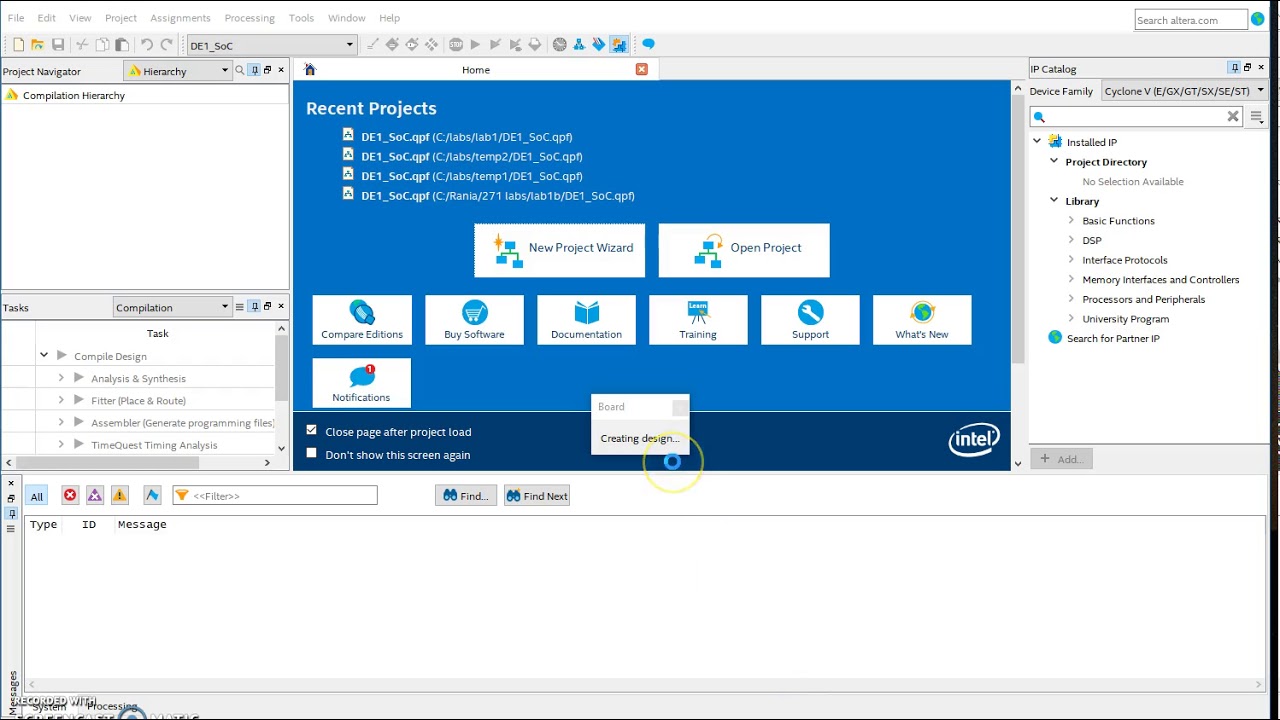Click the IP Catalog search field
This screenshot has height=720, width=1280.
(1136, 117)
